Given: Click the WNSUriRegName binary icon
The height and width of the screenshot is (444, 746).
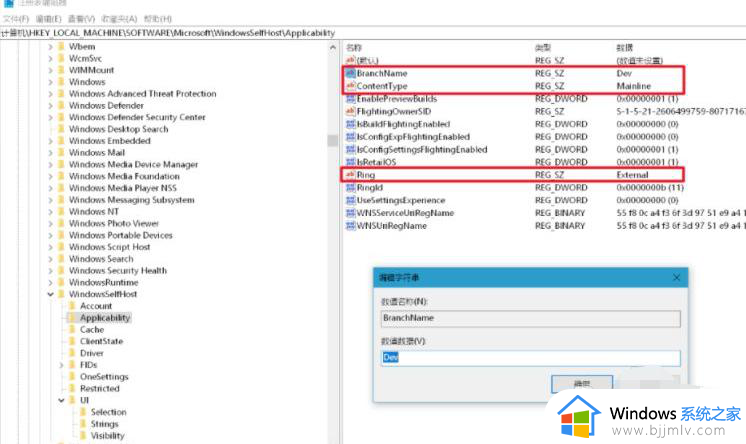Looking at the screenshot, I should tap(351, 226).
